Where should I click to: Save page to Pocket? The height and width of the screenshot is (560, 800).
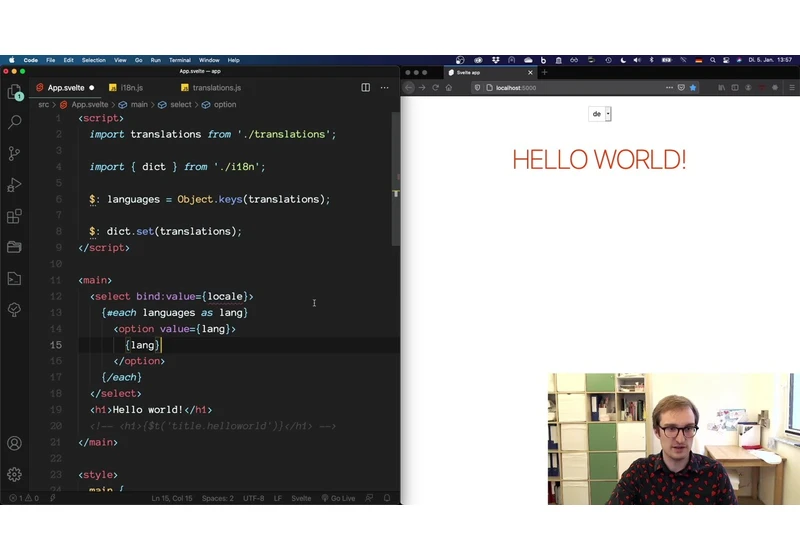681,88
